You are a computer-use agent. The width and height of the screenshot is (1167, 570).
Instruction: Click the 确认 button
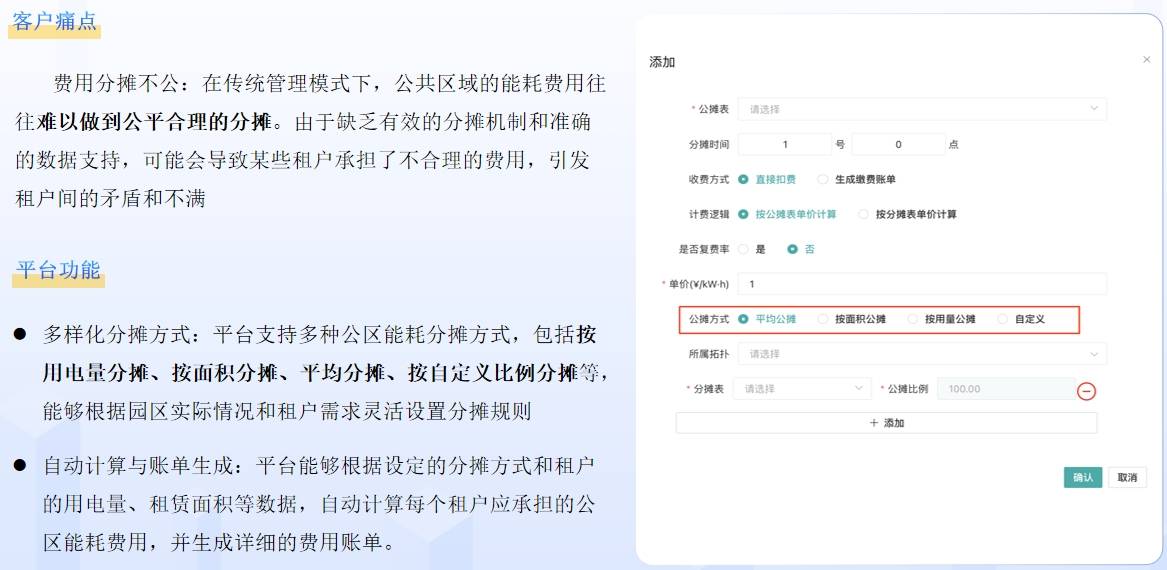pyautogui.click(x=1083, y=478)
